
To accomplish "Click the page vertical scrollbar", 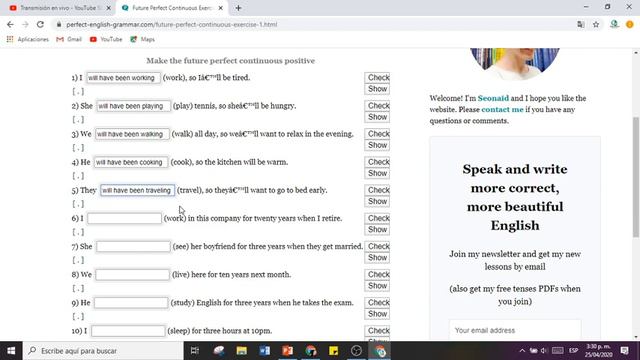I will point(636,176).
